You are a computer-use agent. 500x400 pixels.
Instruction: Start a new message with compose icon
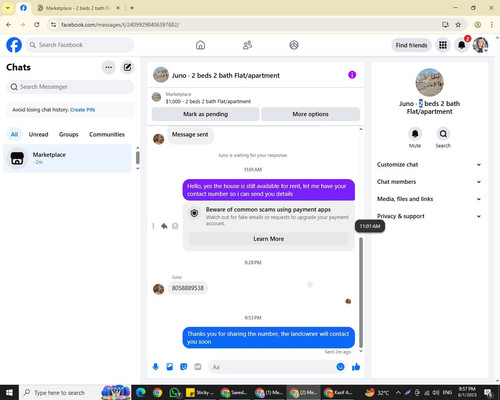[x=127, y=67]
